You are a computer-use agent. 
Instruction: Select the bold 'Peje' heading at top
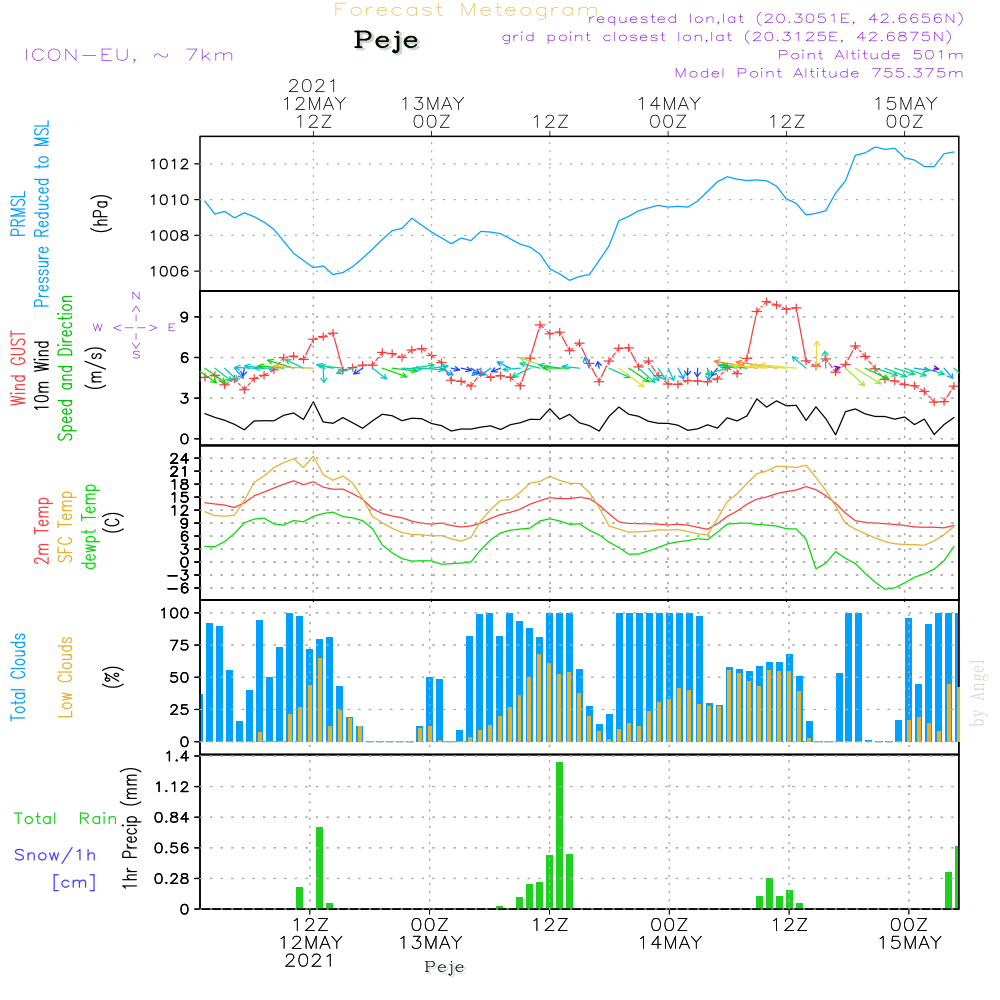tap(386, 40)
